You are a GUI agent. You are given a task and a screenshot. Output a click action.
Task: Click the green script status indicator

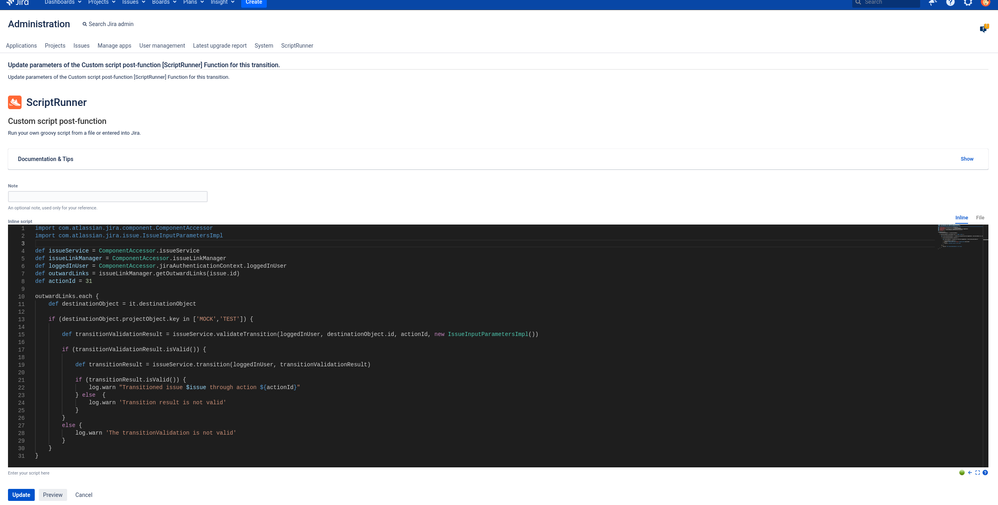(962, 473)
